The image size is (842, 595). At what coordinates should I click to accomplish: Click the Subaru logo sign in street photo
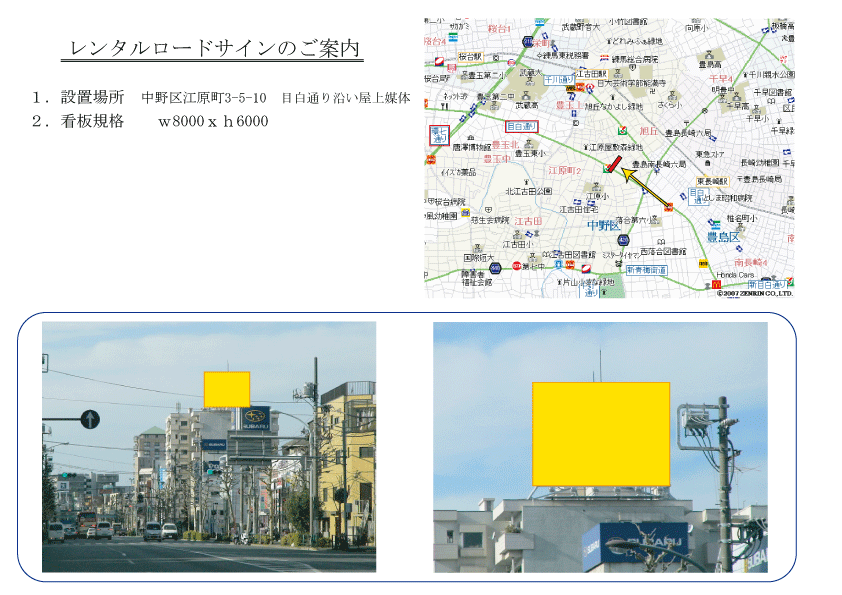[255, 418]
